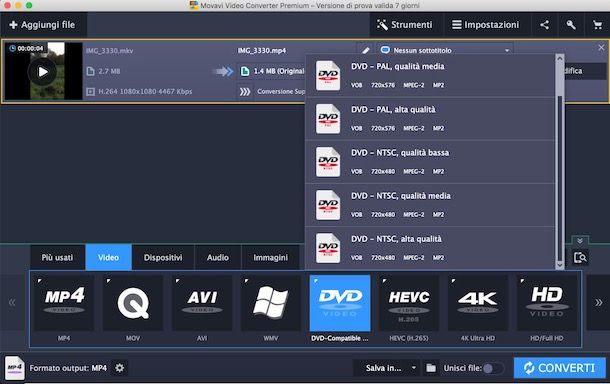The height and width of the screenshot is (384, 610).
Task: Click the IMG_3330.mp4 output name
Action: point(262,51)
